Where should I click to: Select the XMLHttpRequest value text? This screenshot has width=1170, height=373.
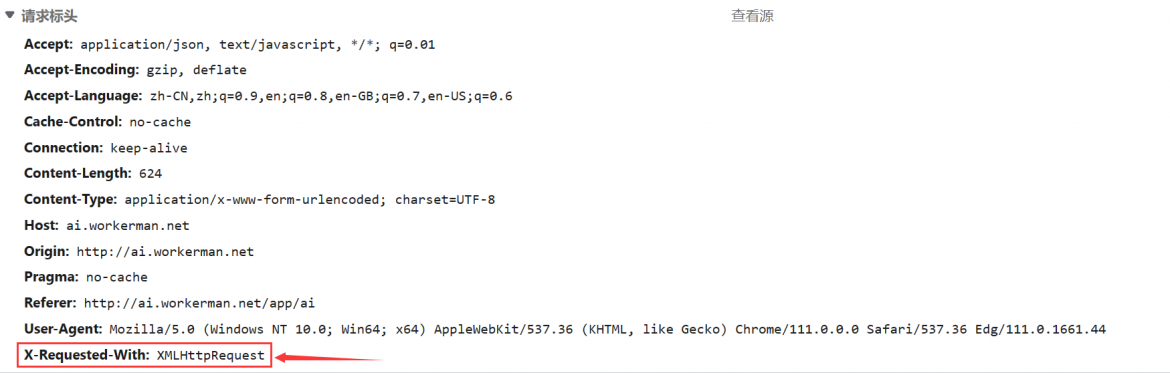tap(210, 355)
